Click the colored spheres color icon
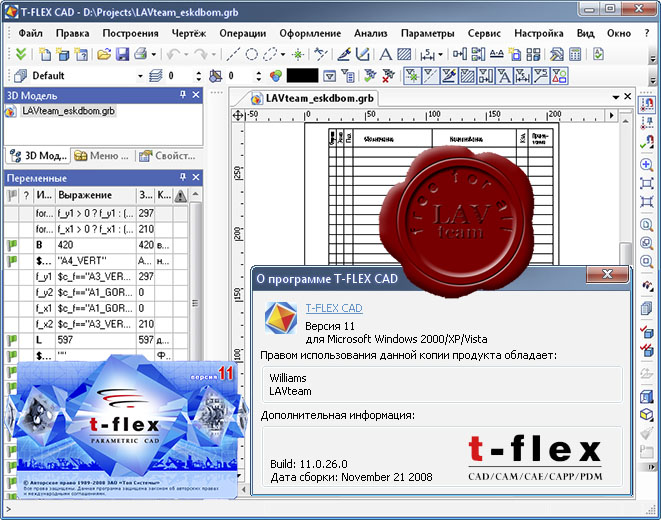Screen dimensions: 661x520 click(276, 76)
